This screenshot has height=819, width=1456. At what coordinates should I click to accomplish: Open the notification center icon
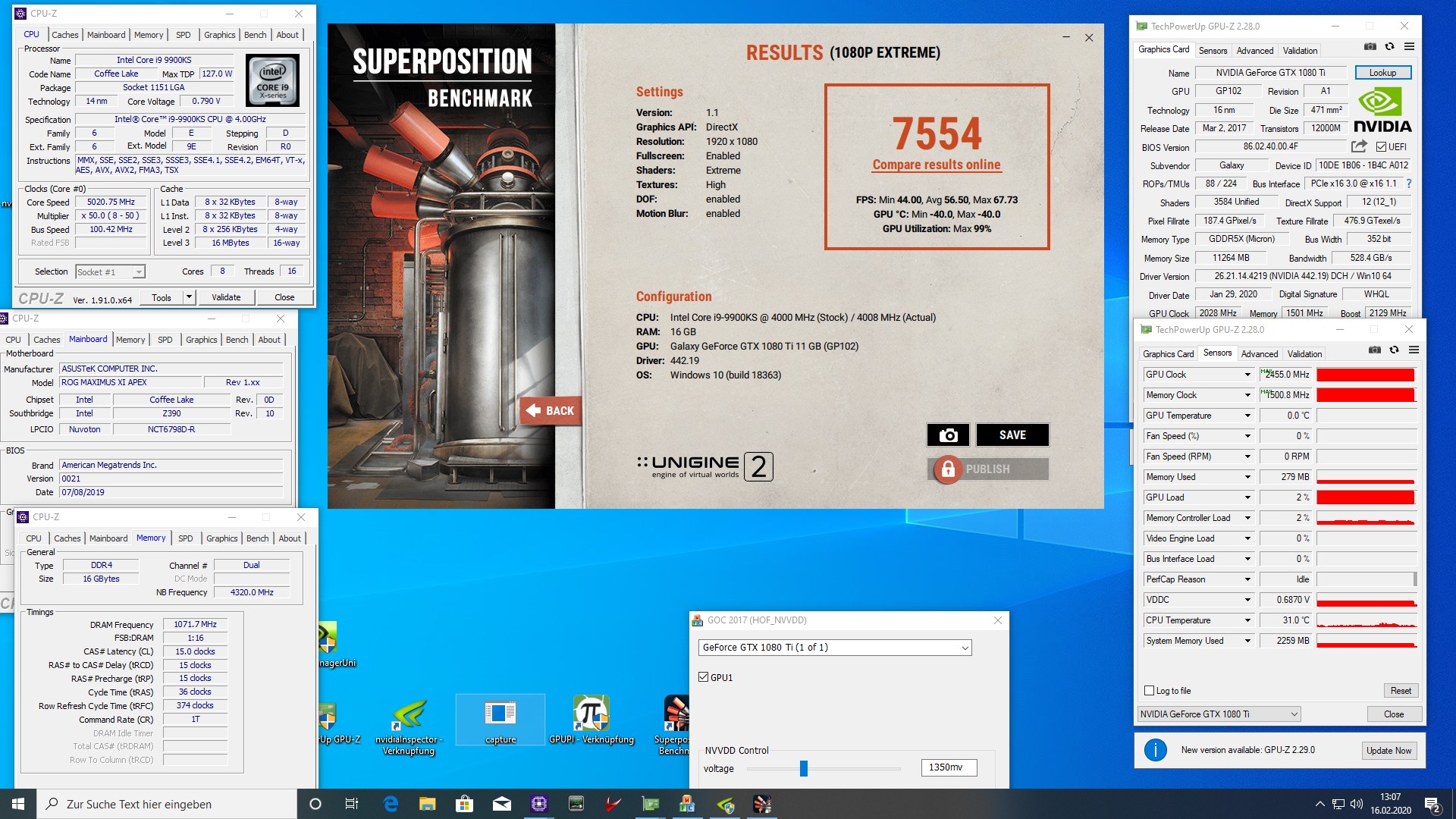tap(1432, 805)
